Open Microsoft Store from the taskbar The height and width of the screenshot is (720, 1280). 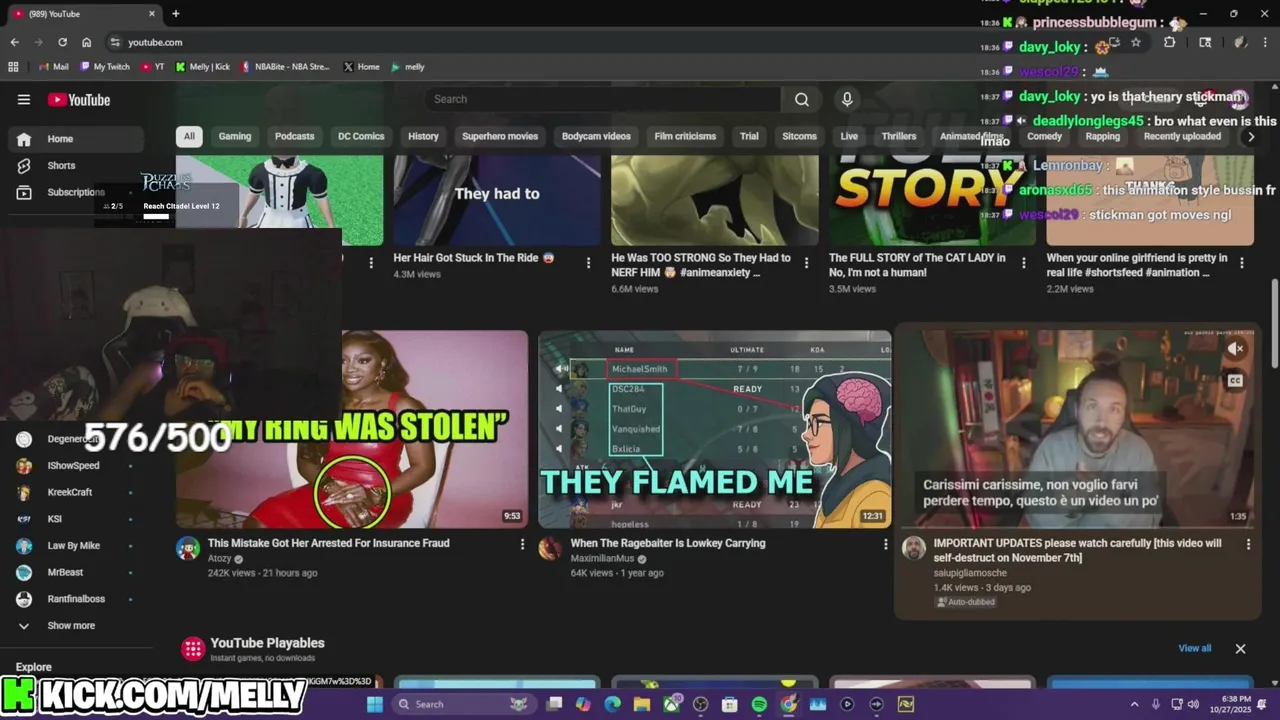click(730, 704)
